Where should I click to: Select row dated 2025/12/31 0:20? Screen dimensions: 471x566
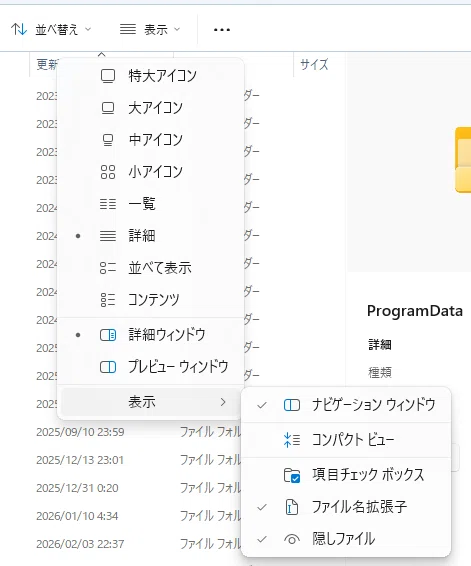tap(77, 488)
